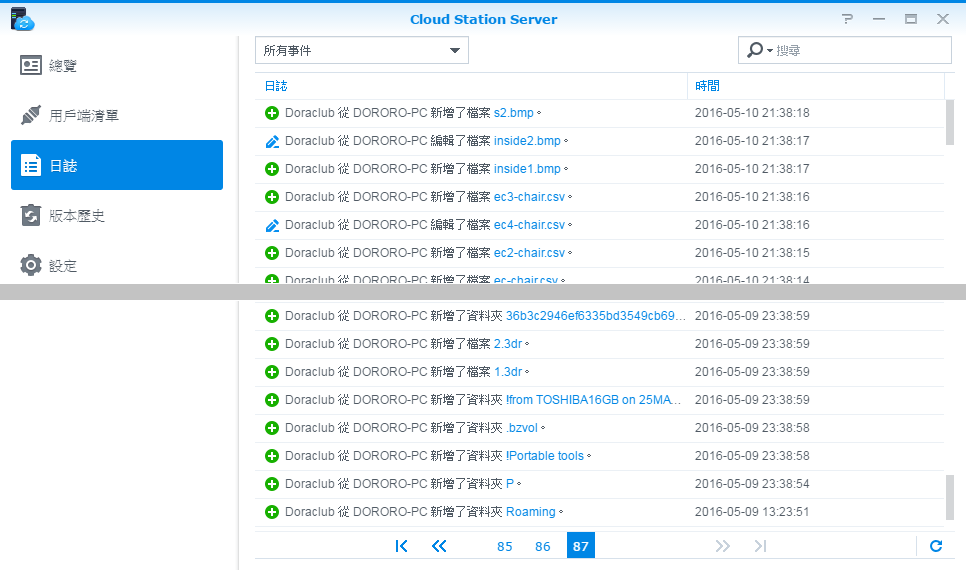Select the 日誌 log section
Viewport: 966px width, 571px height.
click(x=117, y=165)
